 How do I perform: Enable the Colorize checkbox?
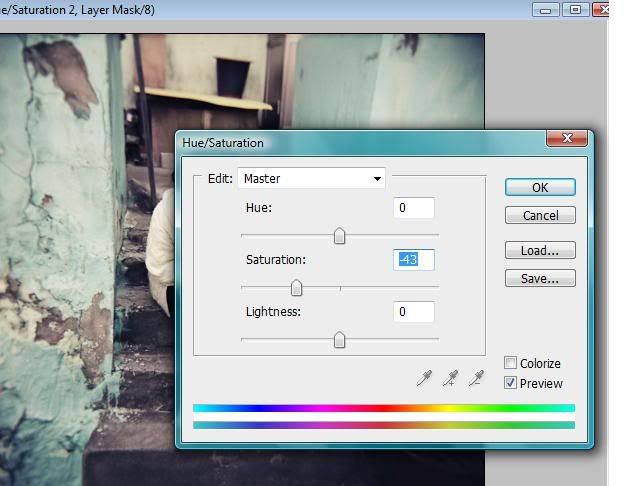510,362
